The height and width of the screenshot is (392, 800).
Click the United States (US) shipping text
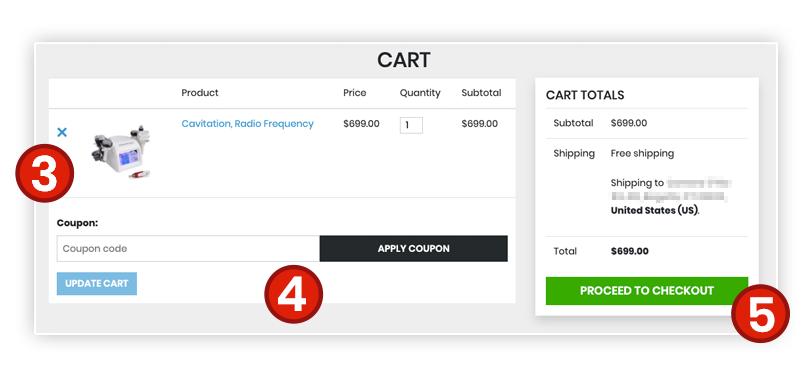click(x=654, y=210)
